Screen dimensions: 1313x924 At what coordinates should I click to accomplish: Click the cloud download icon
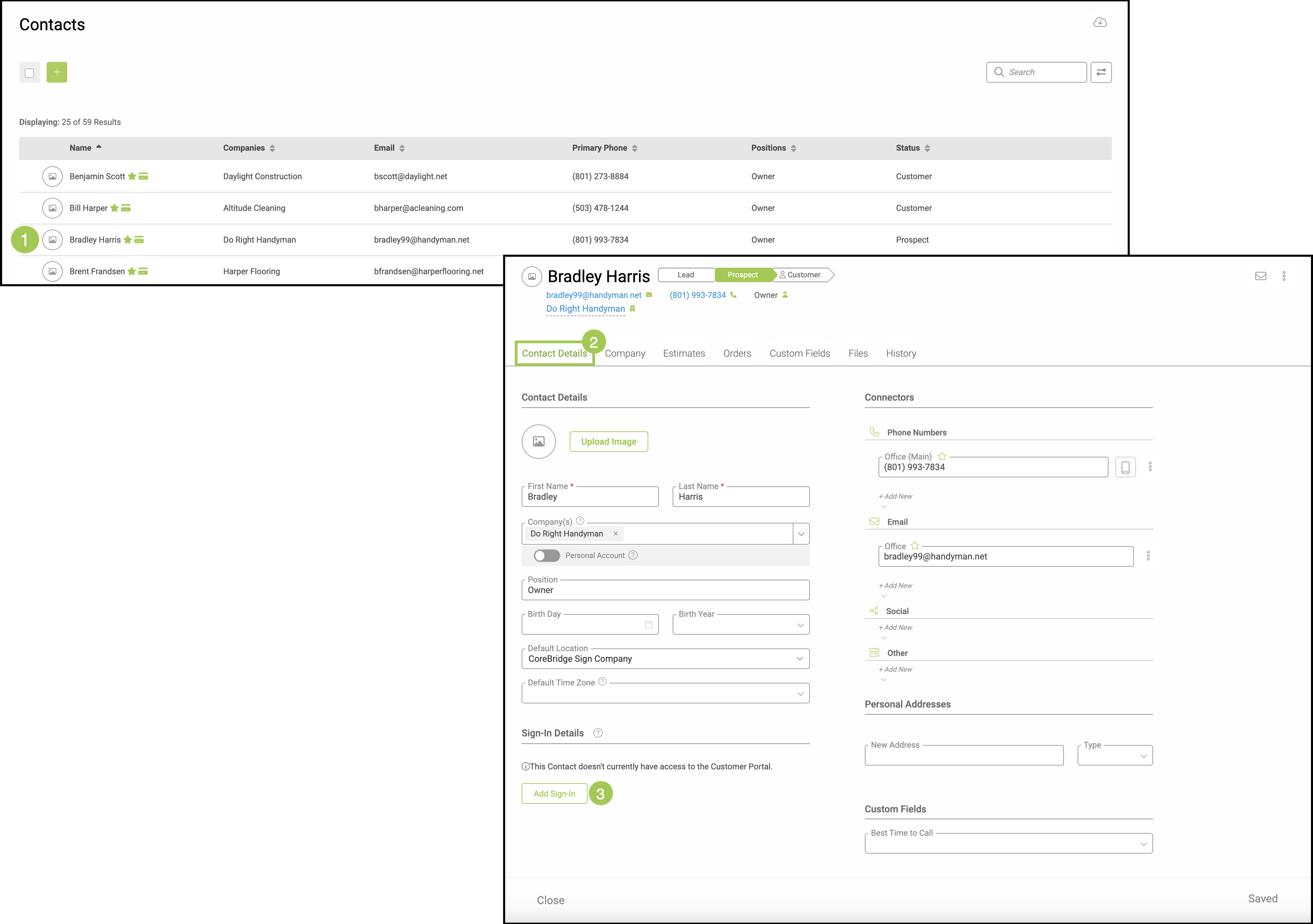[1100, 22]
